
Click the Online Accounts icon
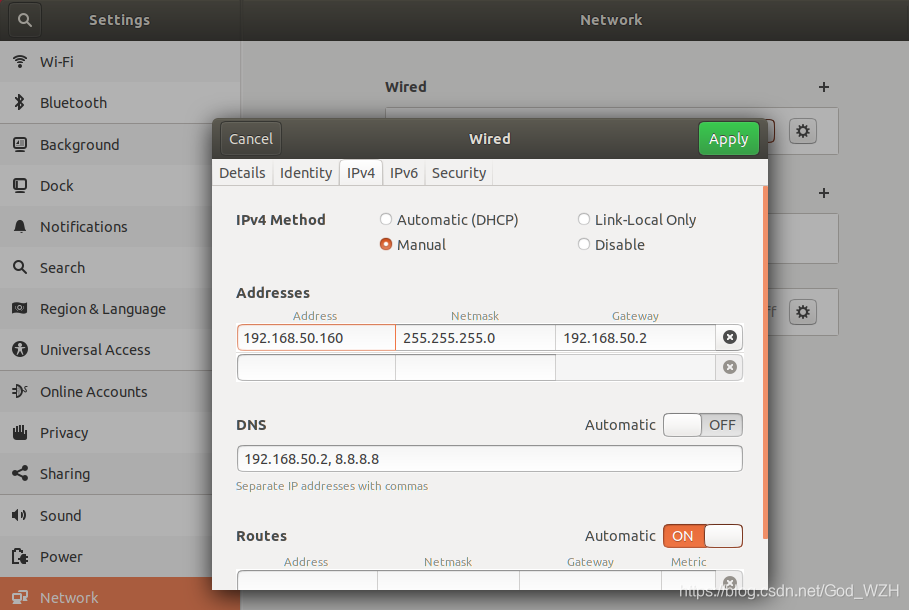click(x=20, y=391)
